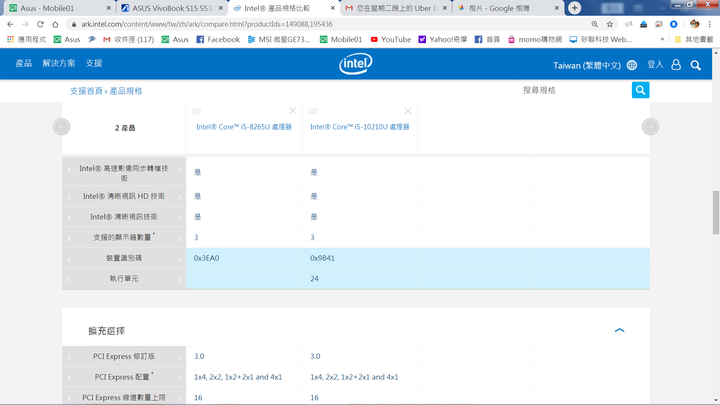Click the Taiwan (繁體中文) language text
720x405 pixels.
click(587, 65)
